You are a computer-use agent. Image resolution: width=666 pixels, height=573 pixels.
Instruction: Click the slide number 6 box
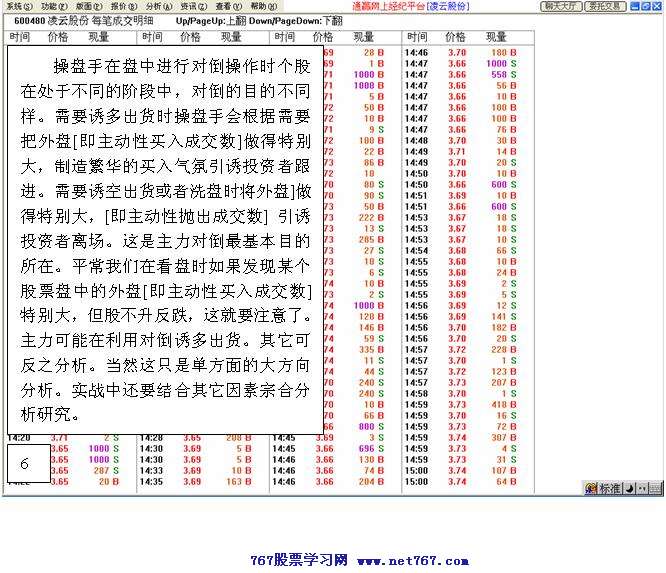click(25, 464)
